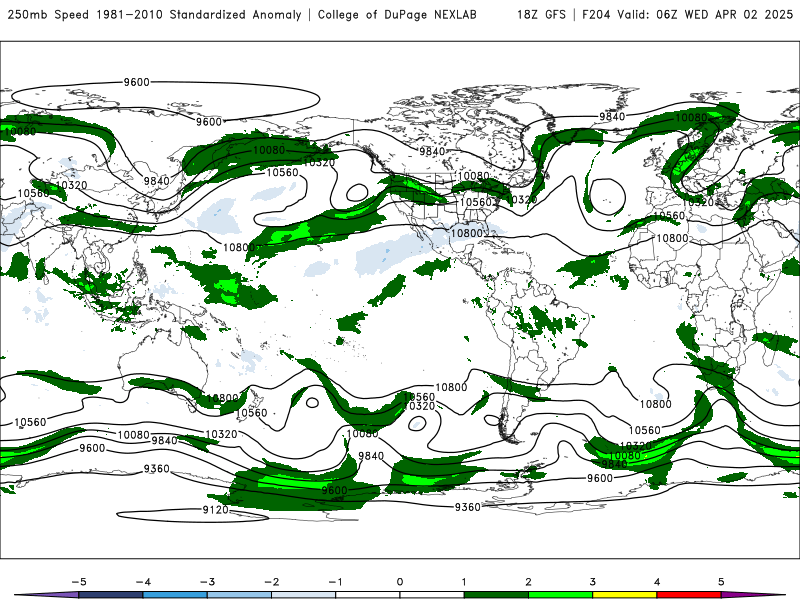Select the red color bar segment

(689, 595)
